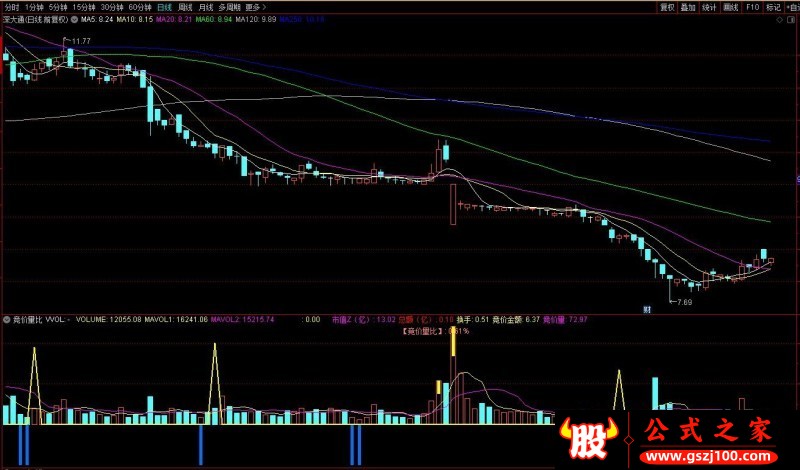Click the 竞价量比 indicator name

pyautogui.click(x=28, y=320)
